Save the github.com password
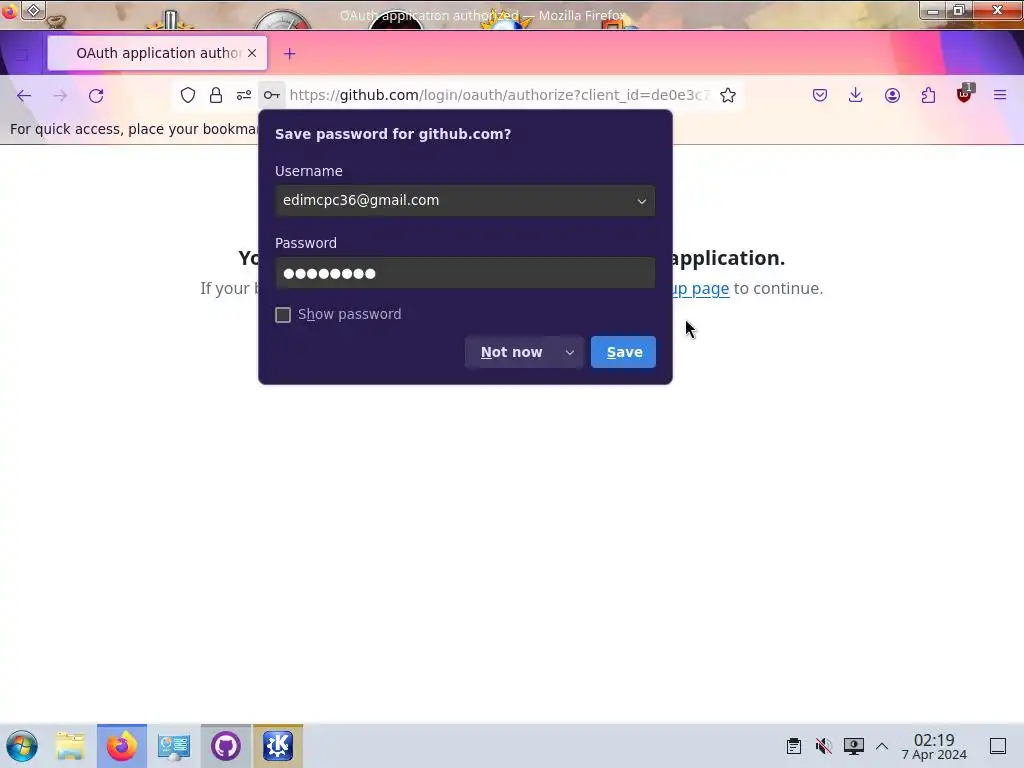1024x768 pixels. (623, 353)
